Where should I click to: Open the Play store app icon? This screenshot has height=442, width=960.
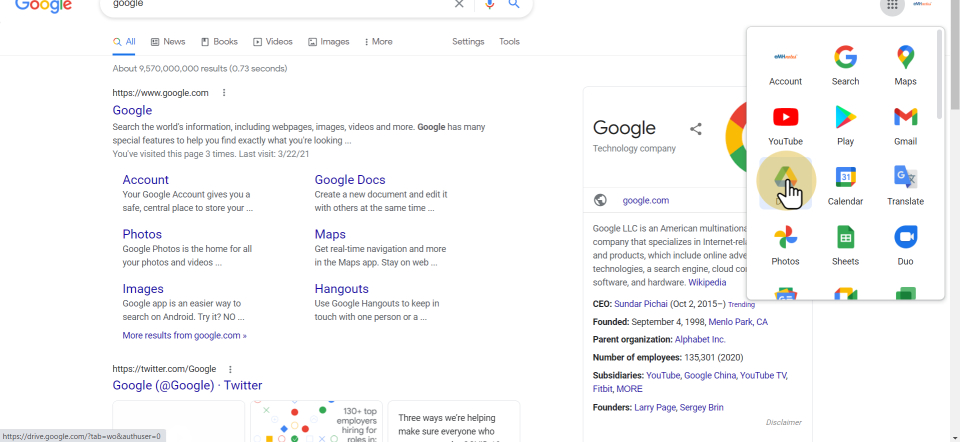click(845, 118)
